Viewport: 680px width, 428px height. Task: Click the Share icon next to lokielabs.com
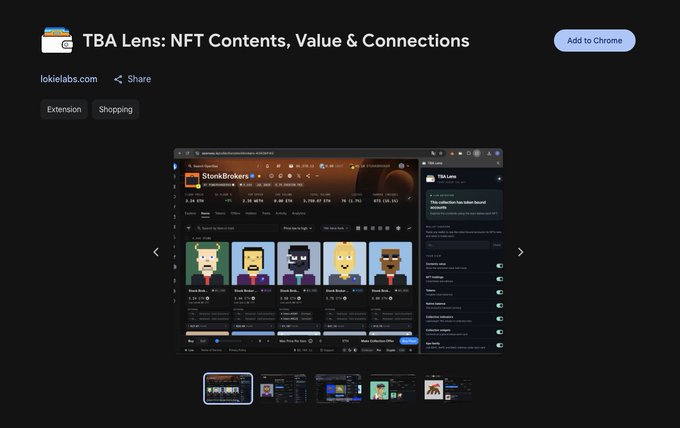pyautogui.click(x=118, y=79)
